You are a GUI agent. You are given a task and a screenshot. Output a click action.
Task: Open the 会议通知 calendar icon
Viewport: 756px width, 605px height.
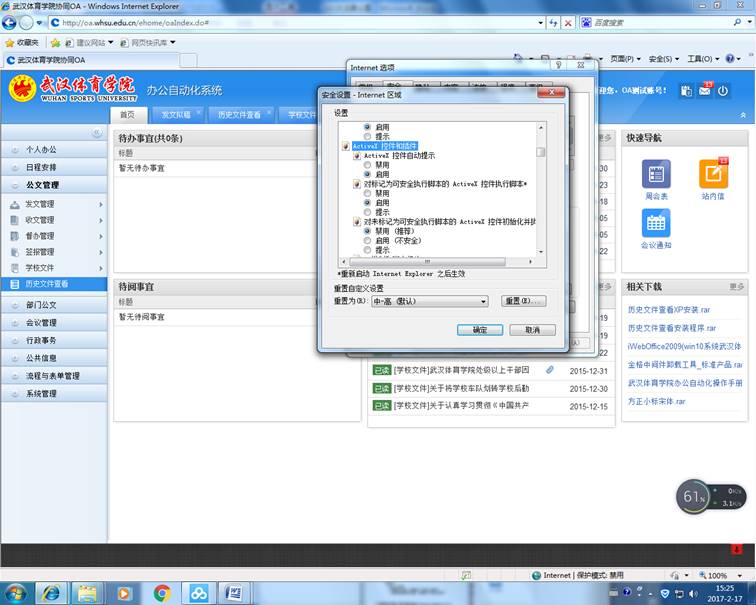point(656,225)
